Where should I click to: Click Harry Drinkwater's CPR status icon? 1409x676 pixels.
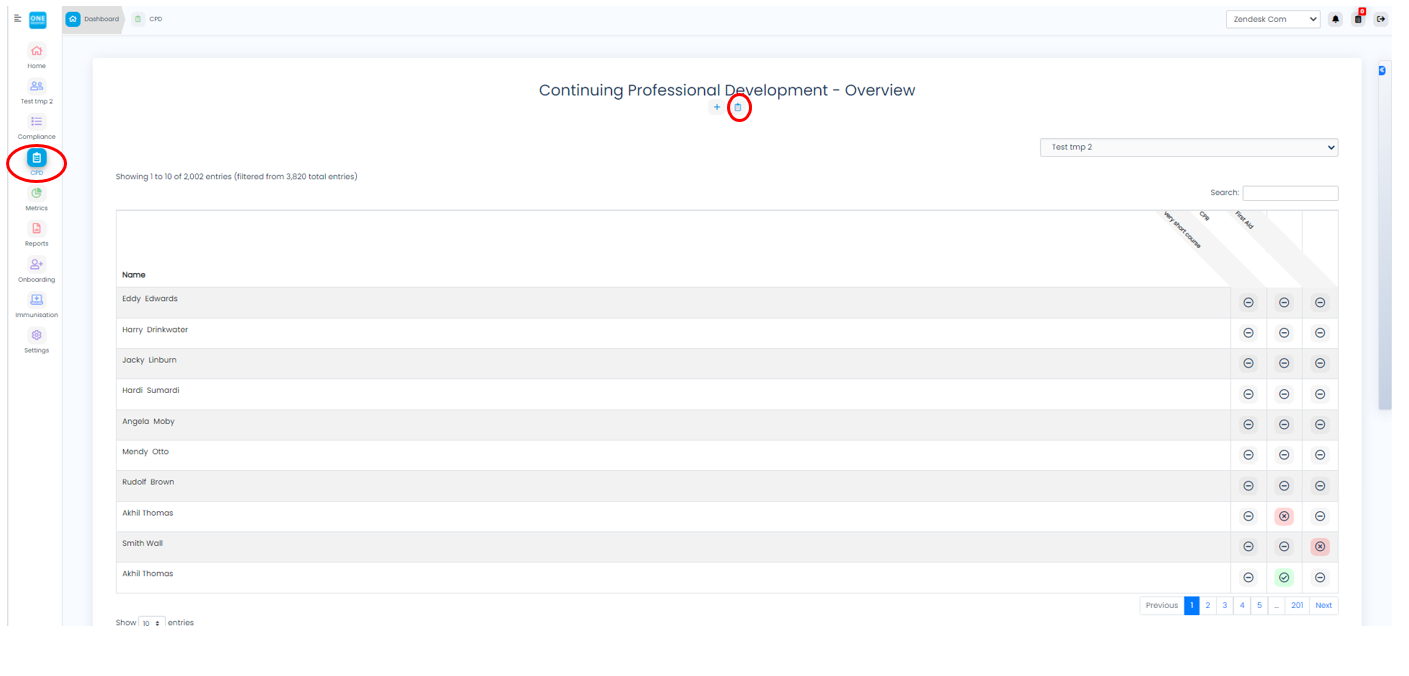click(x=1284, y=333)
